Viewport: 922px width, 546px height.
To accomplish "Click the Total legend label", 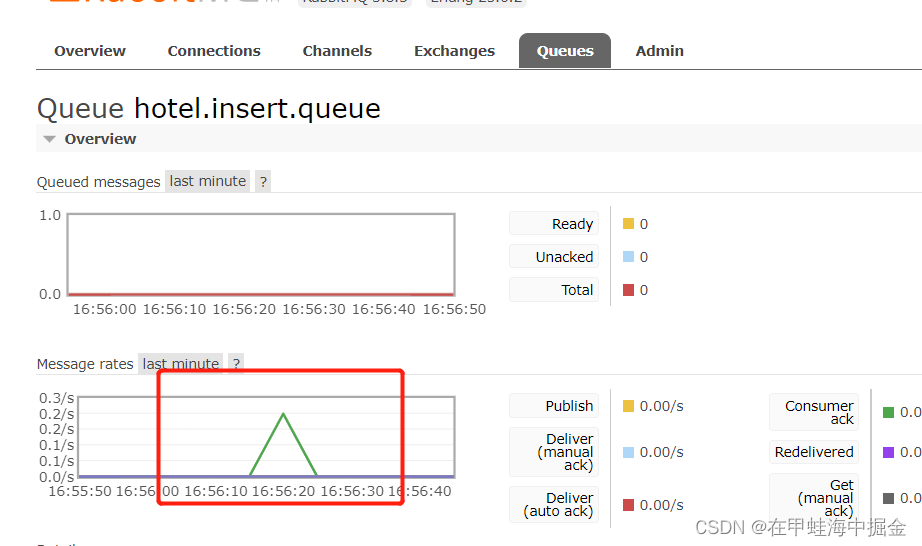I will [554, 290].
